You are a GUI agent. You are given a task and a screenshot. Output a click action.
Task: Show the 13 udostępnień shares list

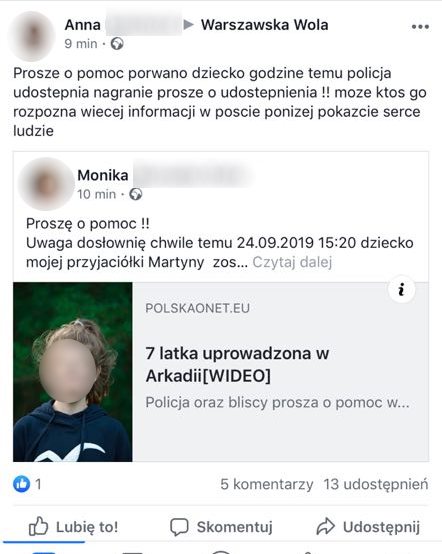coord(376,484)
